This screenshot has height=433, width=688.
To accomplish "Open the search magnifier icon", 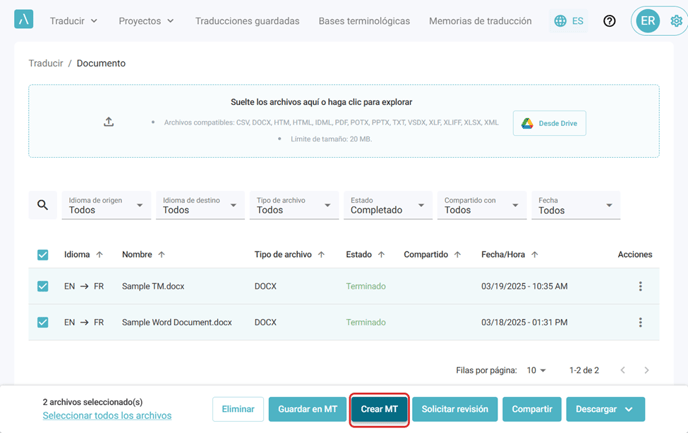I will point(43,205).
